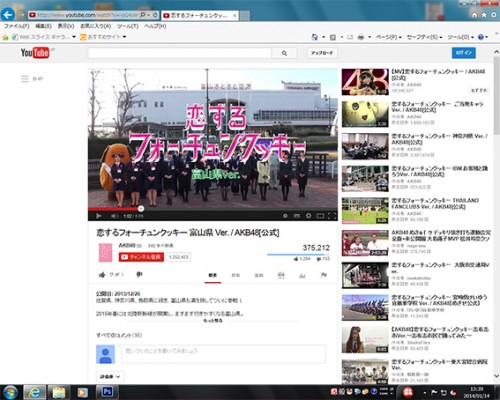Click the red channel subscribe button
This screenshot has height=400, width=500.
(141, 257)
